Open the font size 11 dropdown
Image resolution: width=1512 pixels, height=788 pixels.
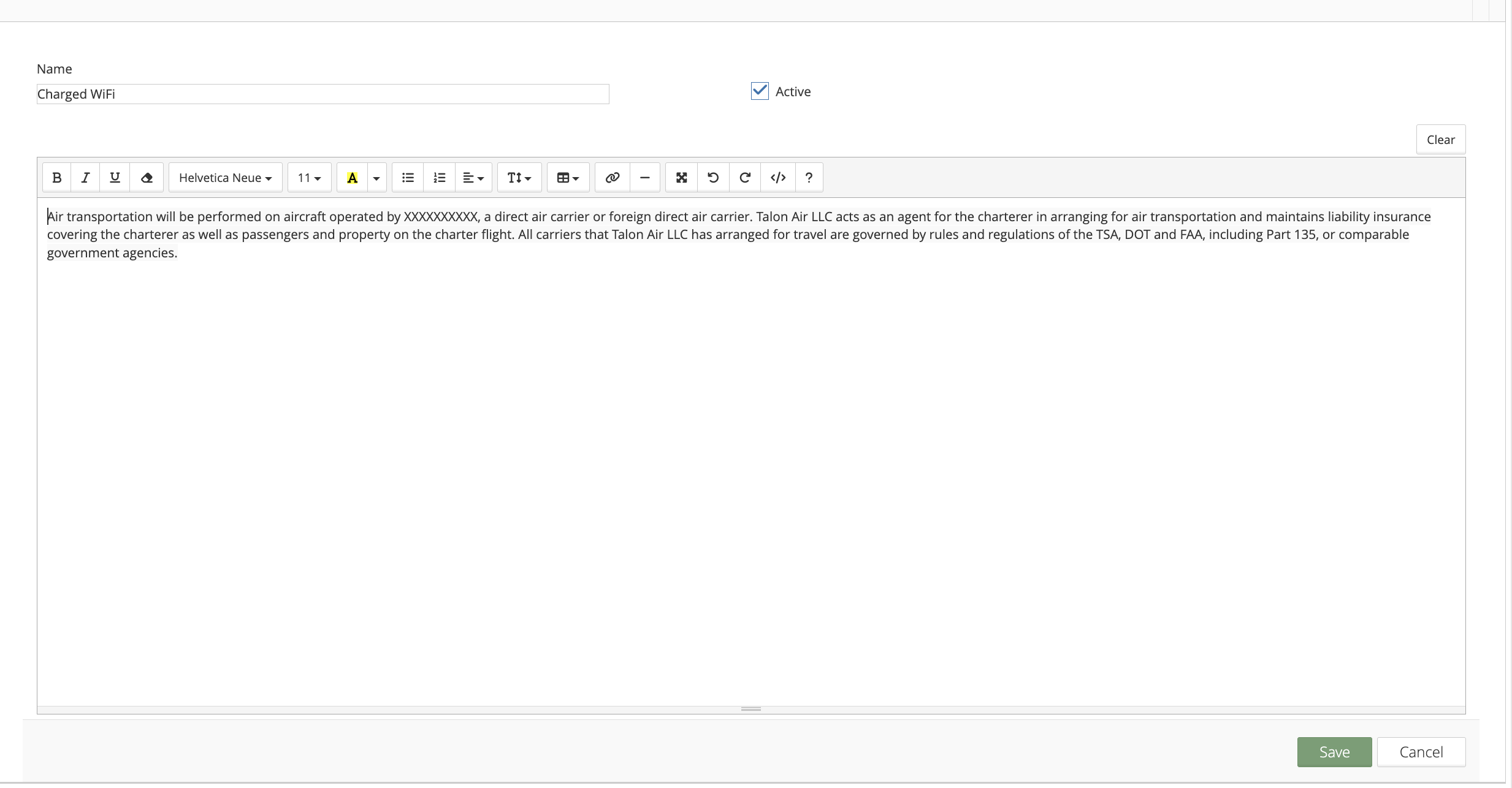coord(309,178)
